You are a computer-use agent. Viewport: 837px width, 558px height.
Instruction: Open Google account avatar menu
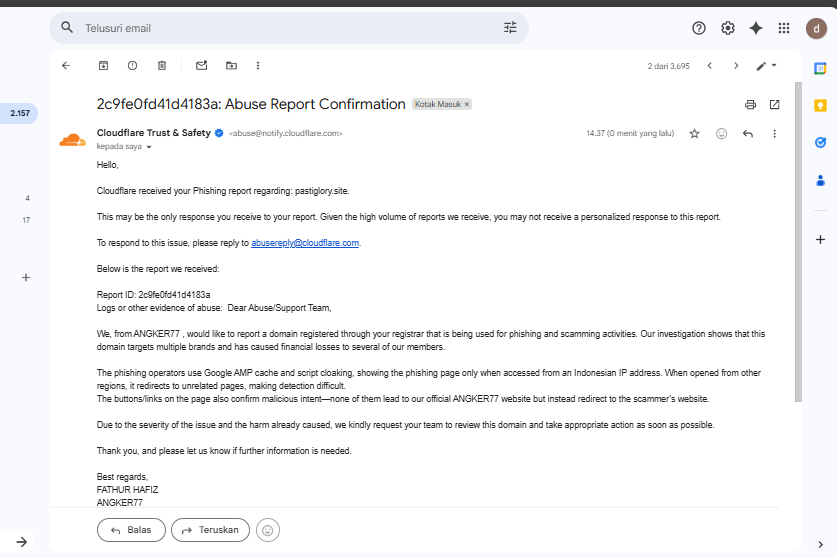816,28
